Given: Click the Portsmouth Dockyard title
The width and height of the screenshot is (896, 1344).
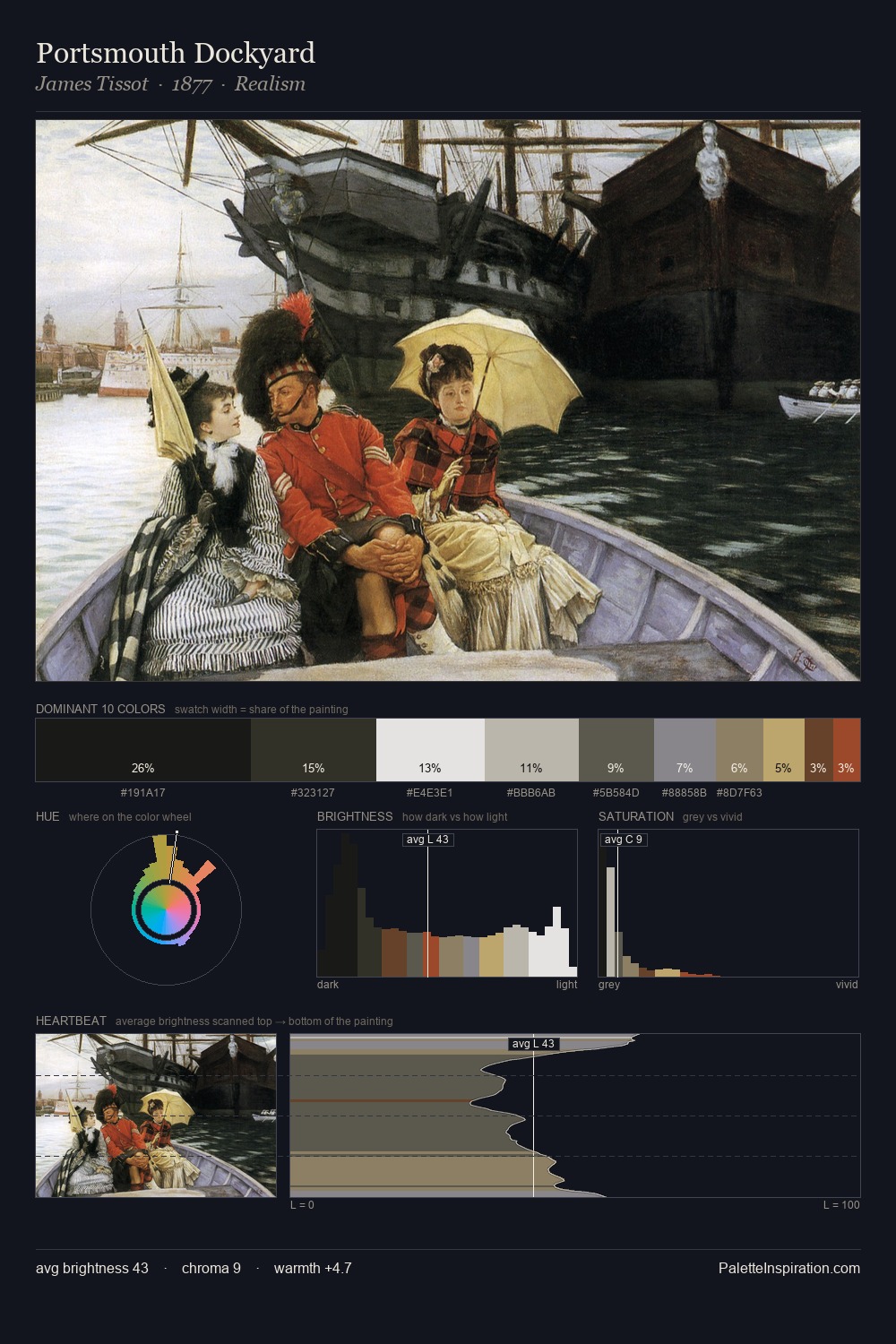Looking at the screenshot, I should coord(176,53).
